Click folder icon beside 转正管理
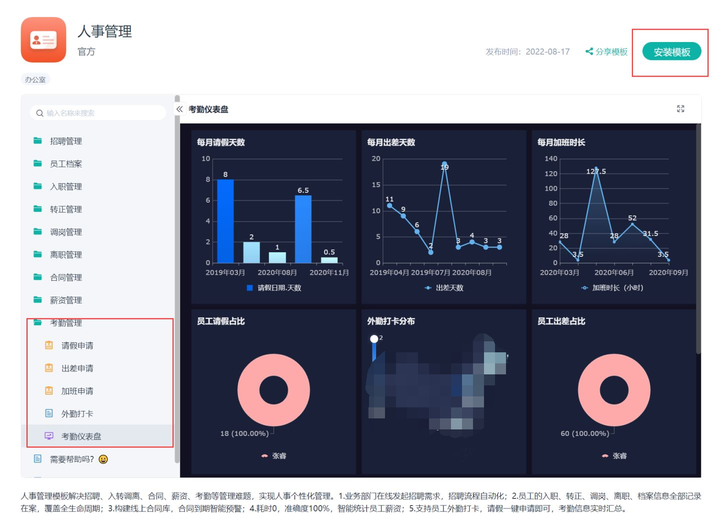 pos(38,209)
